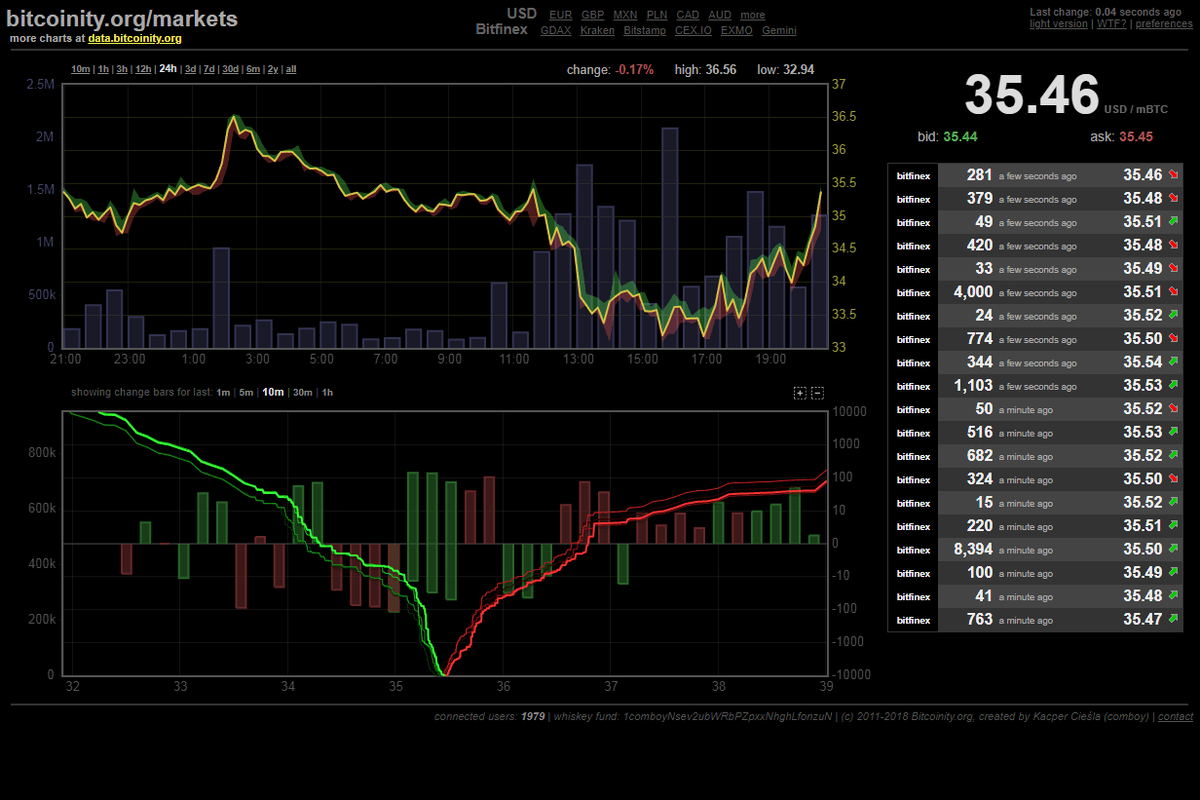Switch to the light version
This screenshot has height=800, width=1200.
(x=1059, y=23)
